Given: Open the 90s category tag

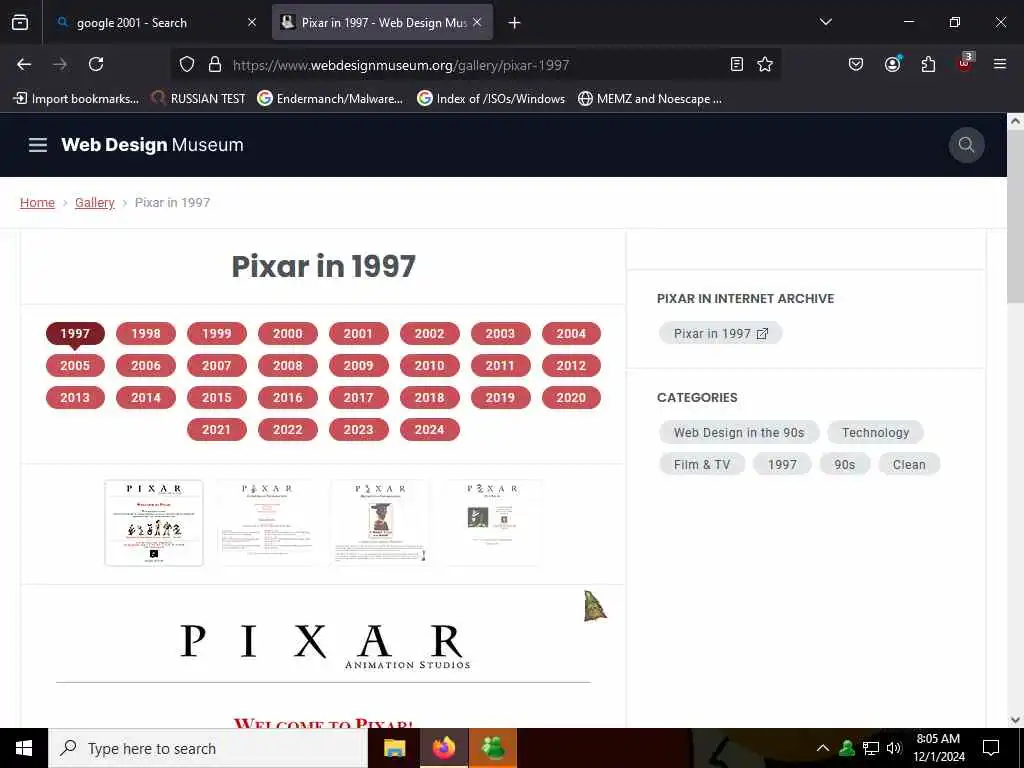Looking at the screenshot, I should click(844, 464).
